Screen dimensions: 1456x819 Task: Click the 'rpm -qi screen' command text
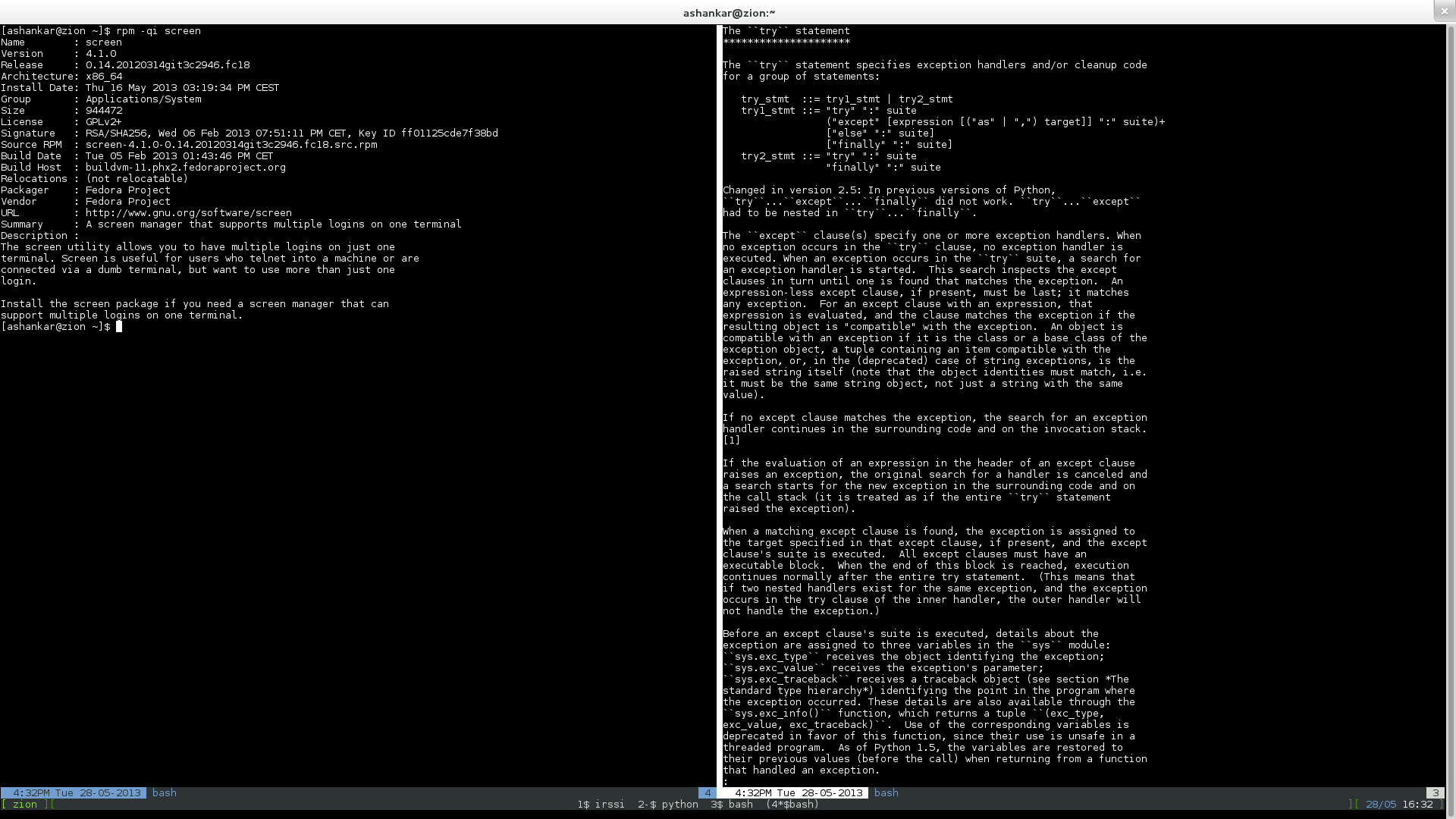tap(158, 31)
